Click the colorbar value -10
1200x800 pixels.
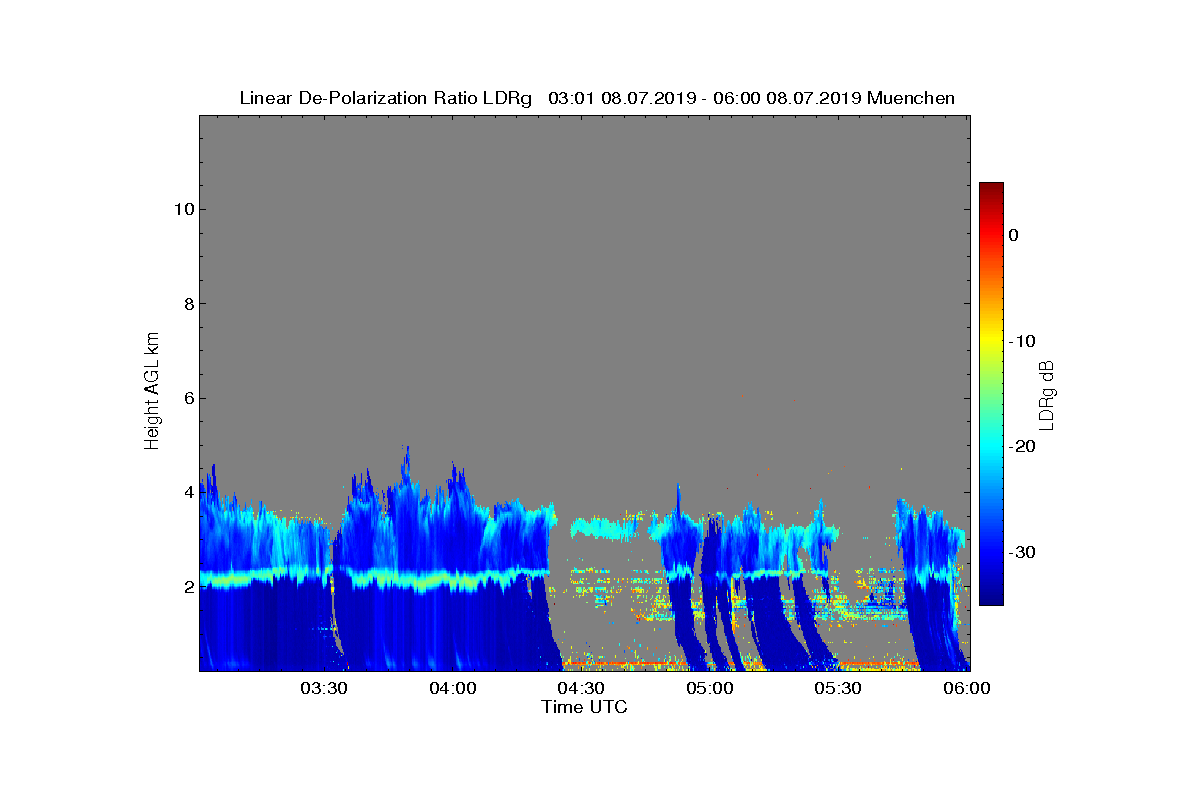pyautogui.click(x=1022, y=341)
